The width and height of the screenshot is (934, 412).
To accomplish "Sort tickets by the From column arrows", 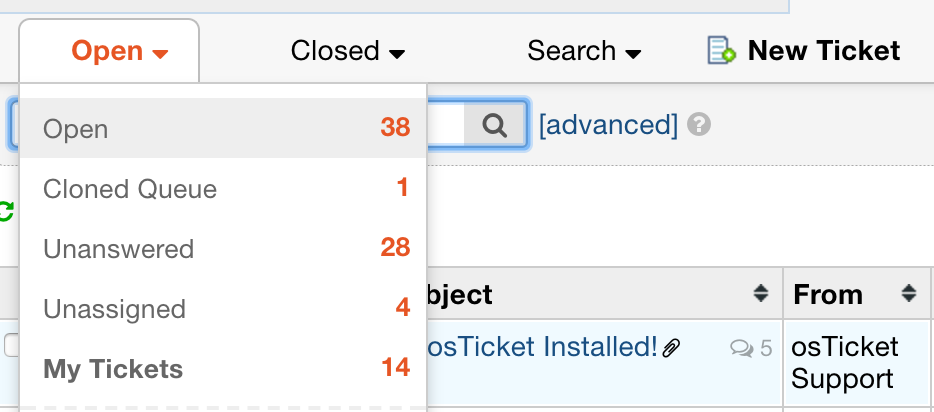I will point(908,294).
